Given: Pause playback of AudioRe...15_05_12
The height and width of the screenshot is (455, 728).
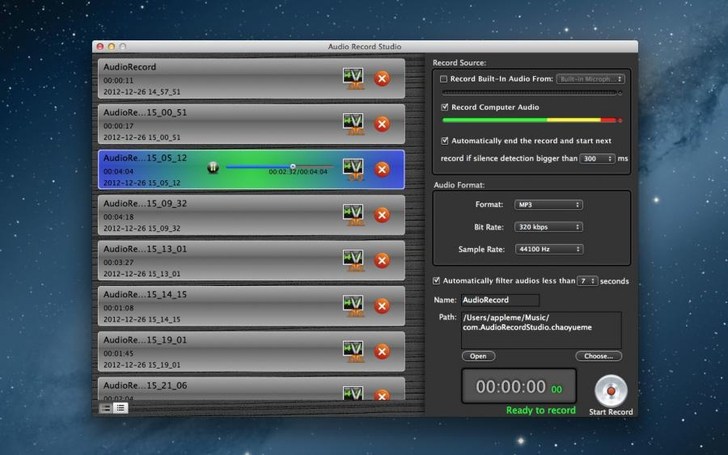Looking at the screenshot, I should tap(212, 168).
